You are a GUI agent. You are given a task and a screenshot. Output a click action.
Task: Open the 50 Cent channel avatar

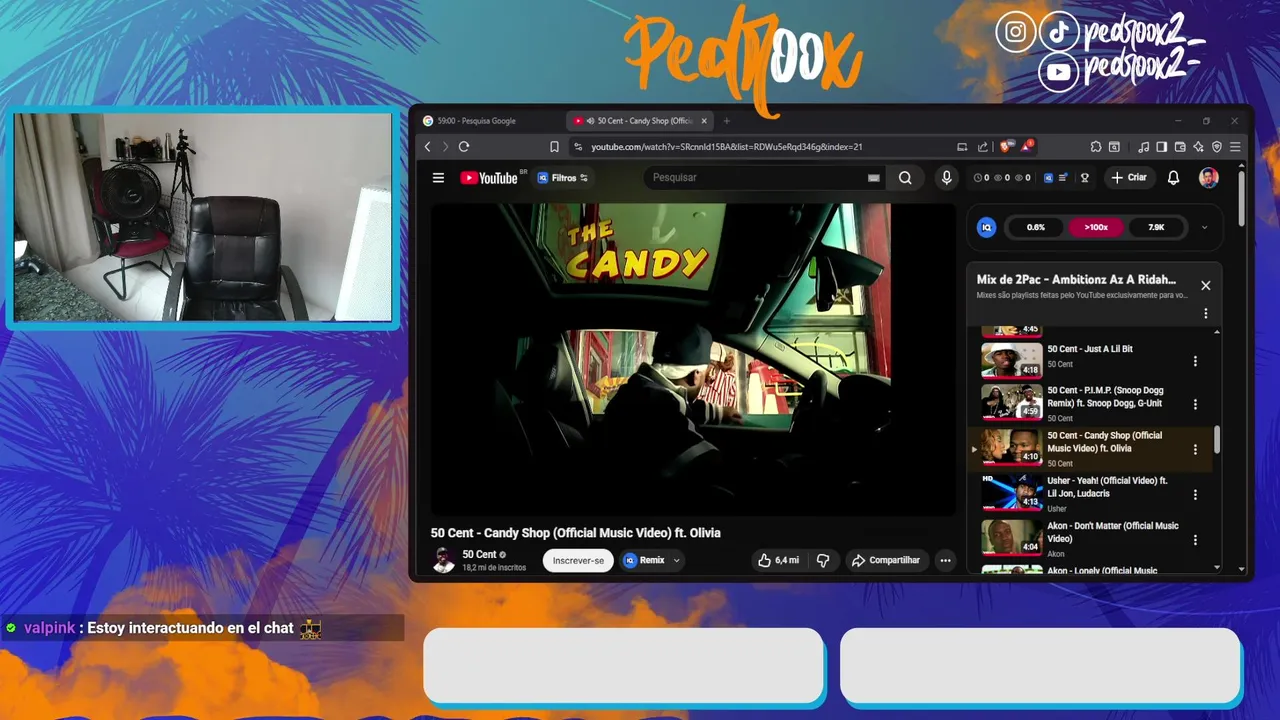point(443,560)
